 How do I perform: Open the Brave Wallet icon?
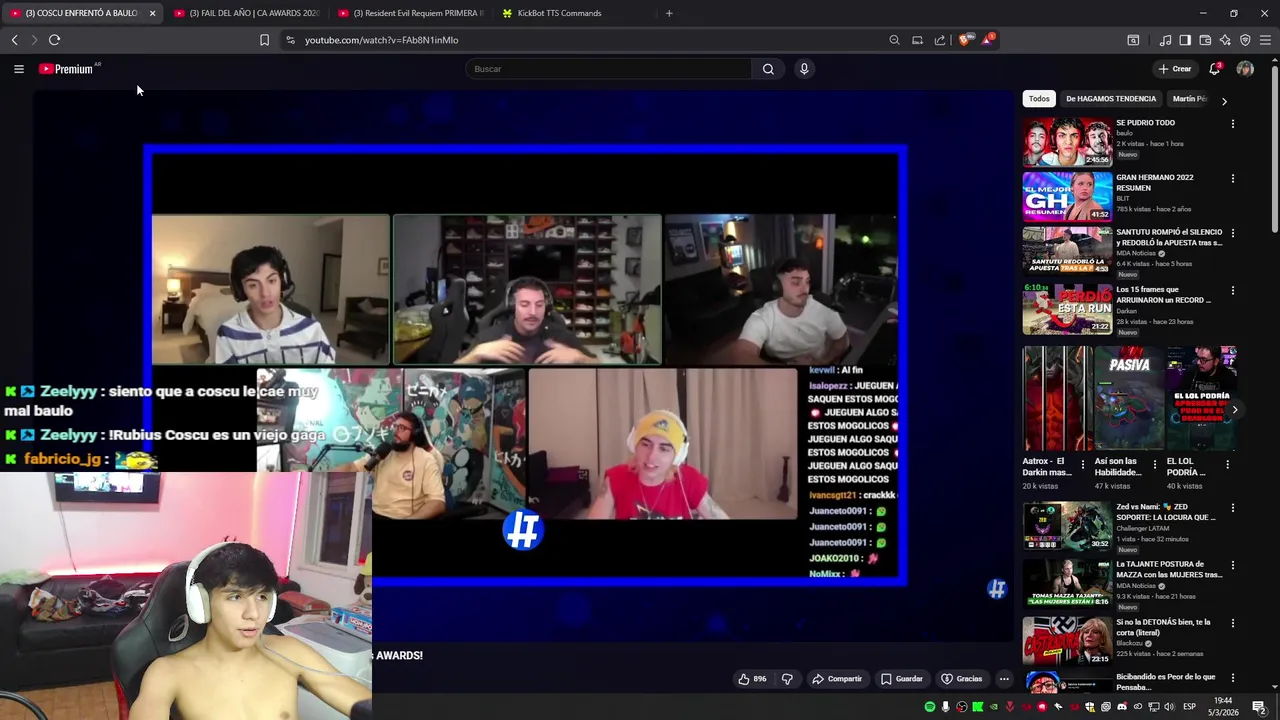pyautogui.click(x=1205, y=40)
